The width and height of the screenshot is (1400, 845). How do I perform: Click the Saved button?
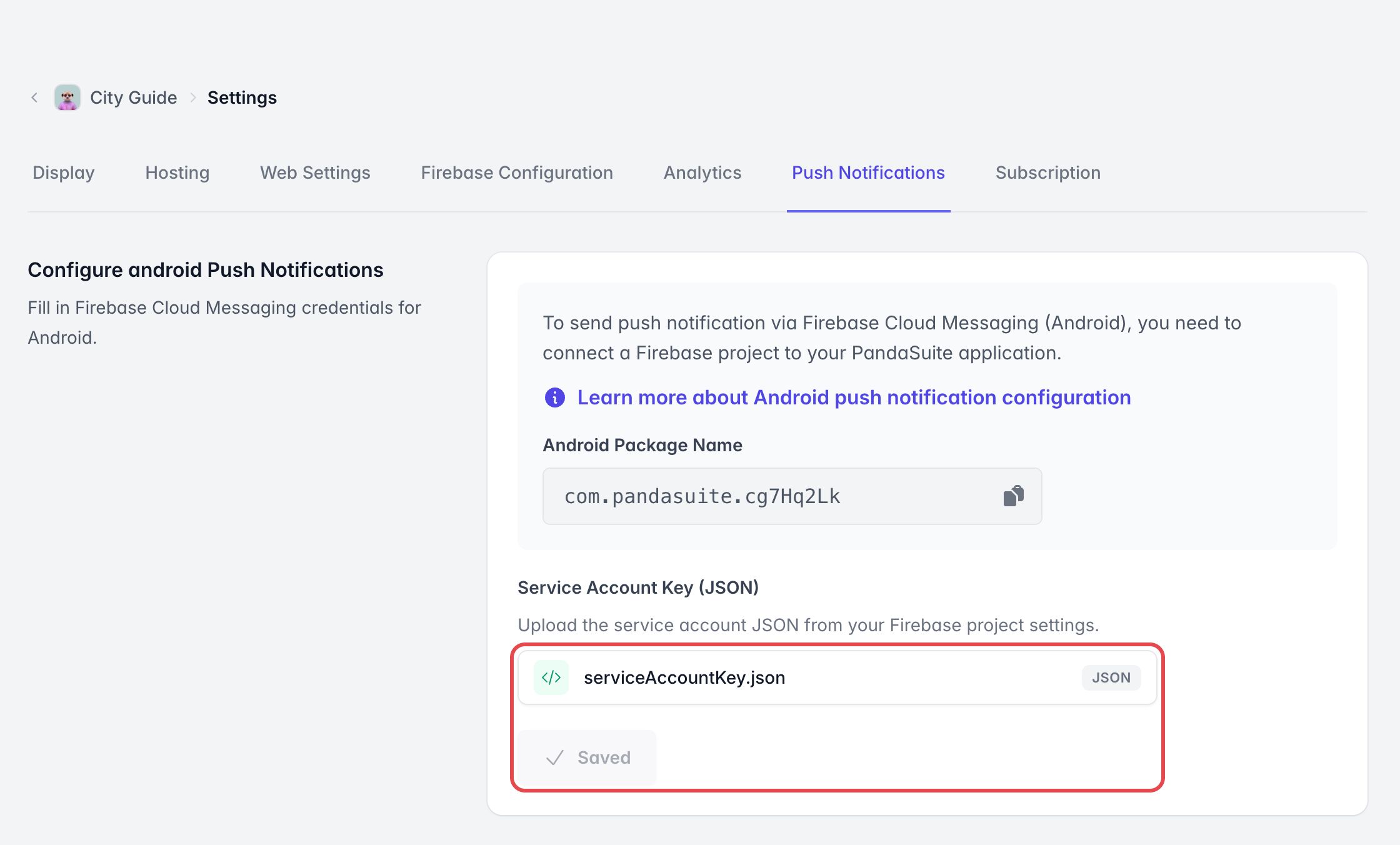coord(587,757)
